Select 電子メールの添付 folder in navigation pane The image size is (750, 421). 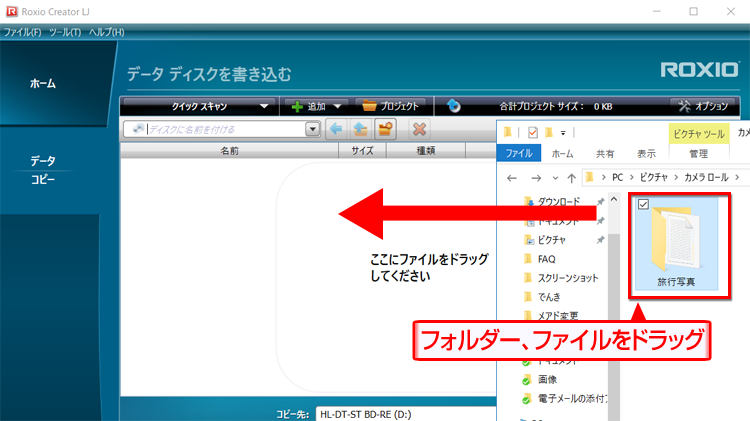572,399
